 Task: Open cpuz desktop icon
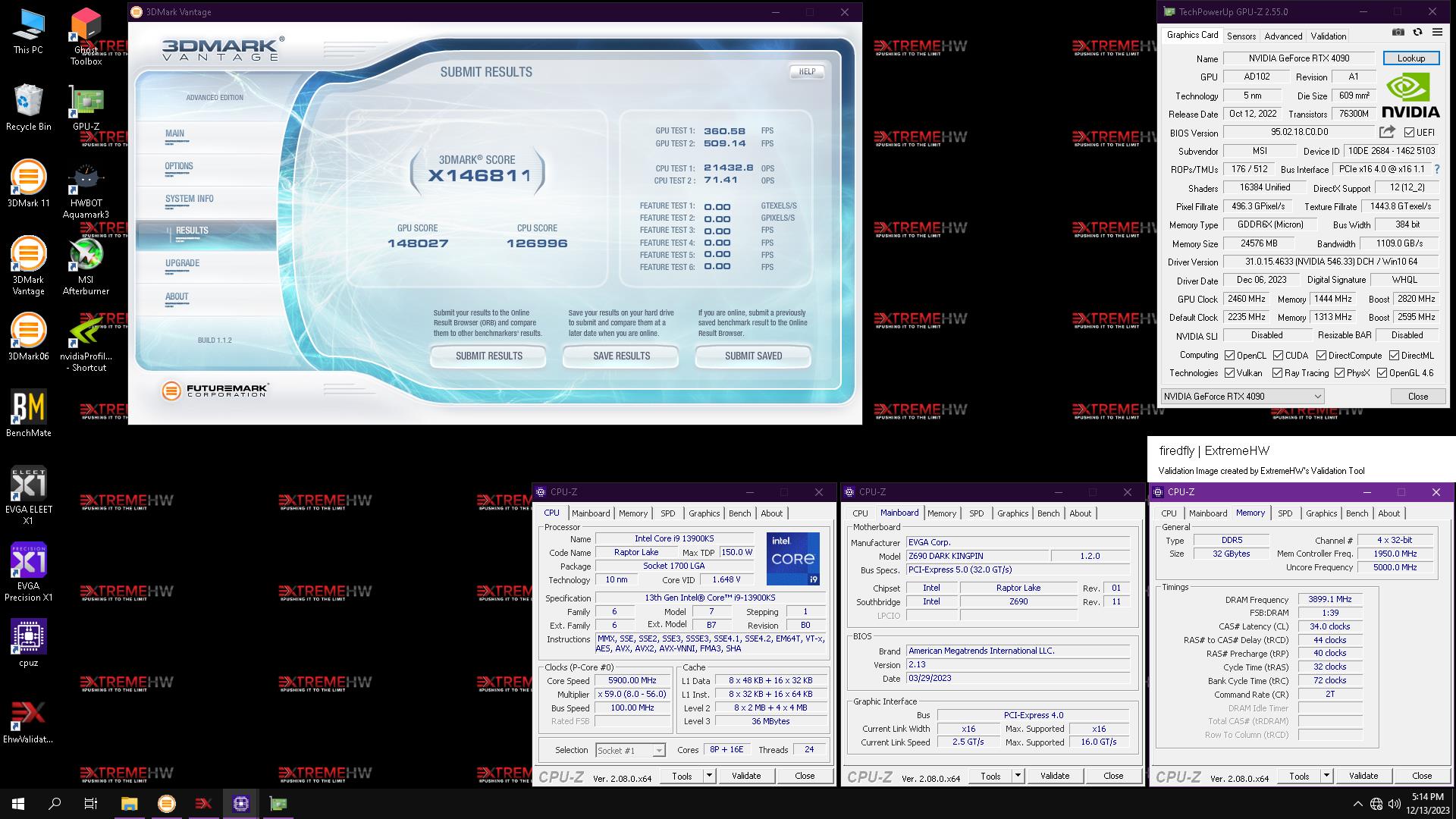point(28,642)
